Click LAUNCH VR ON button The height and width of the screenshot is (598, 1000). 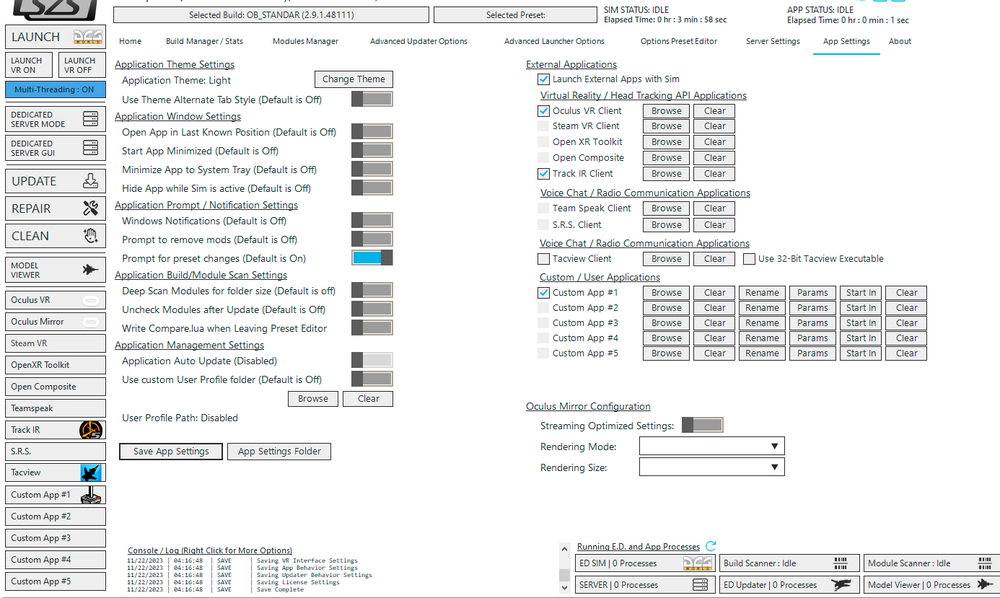(29, 65)
